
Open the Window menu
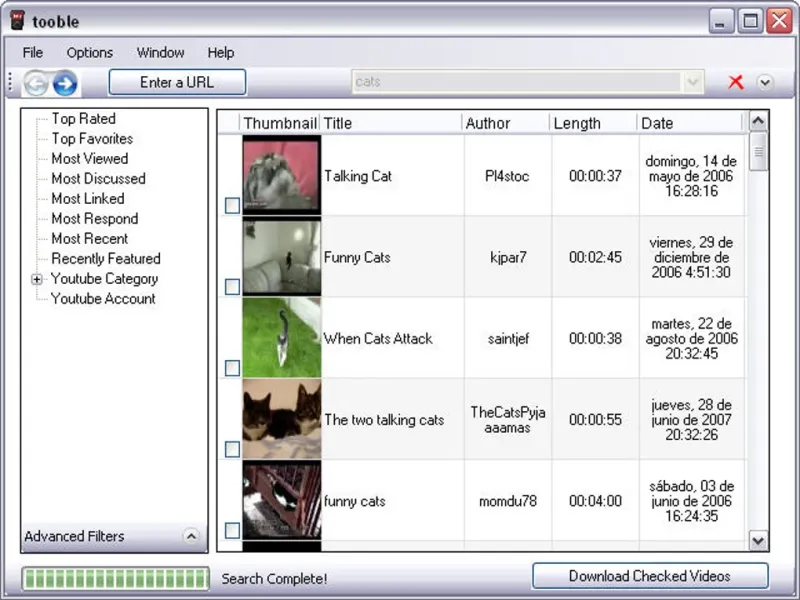[160, 53]
